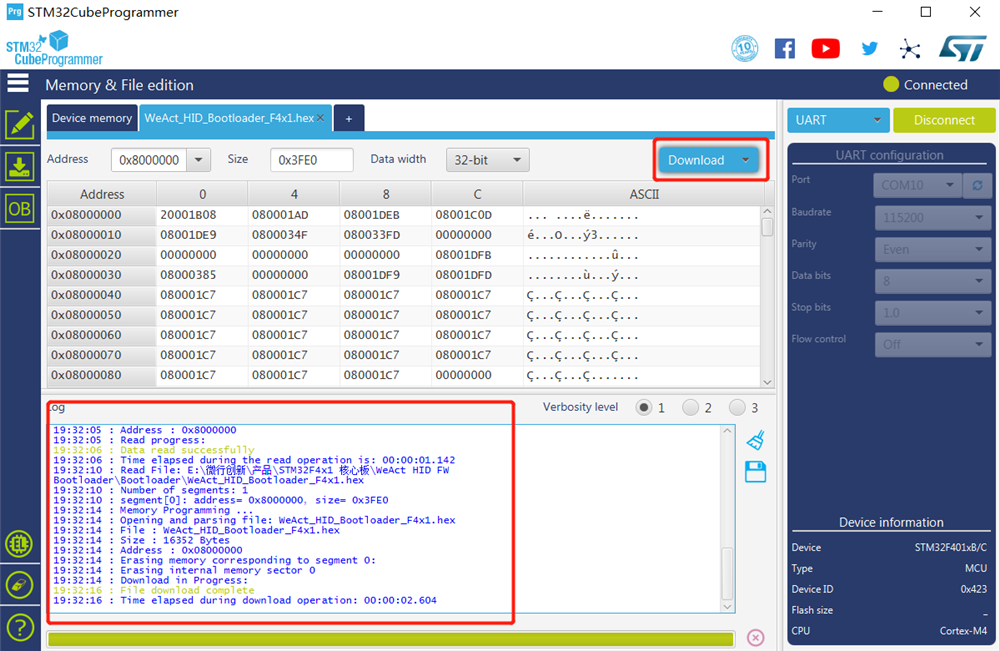Open the hamburger main menu
The image size is (1000, 651).
18,83
